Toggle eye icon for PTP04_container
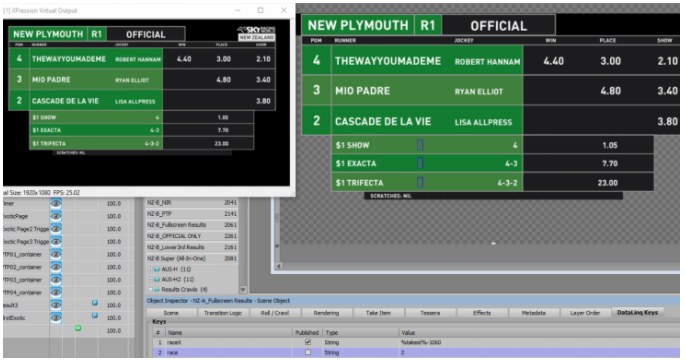This screenshot has height=361, width=686. tap(56, 292)
